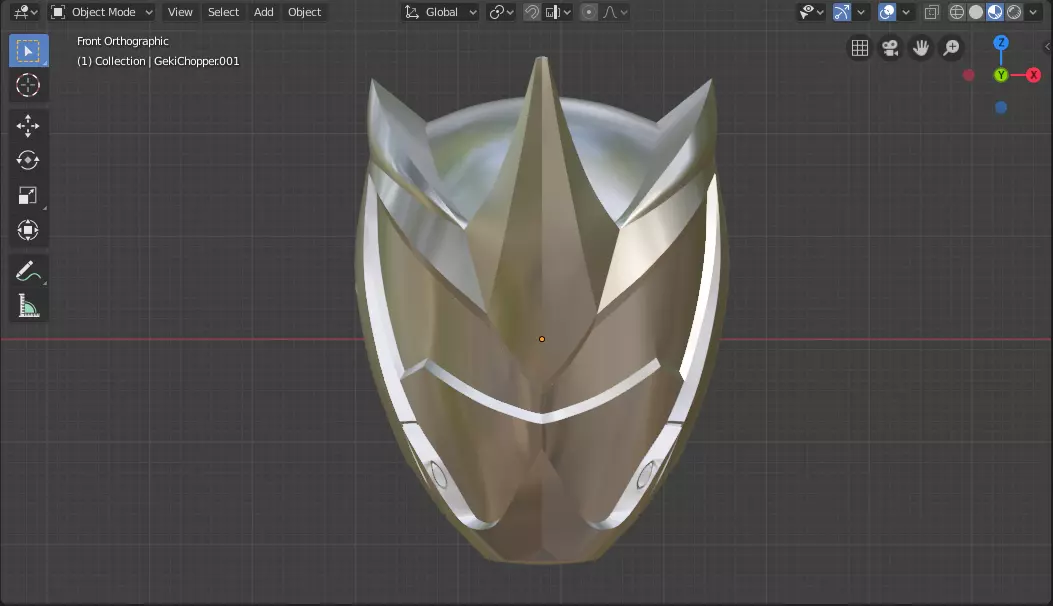Toggle proportional editing
This screenshot has height=606, width=1053.
click(x=588, y=12)
